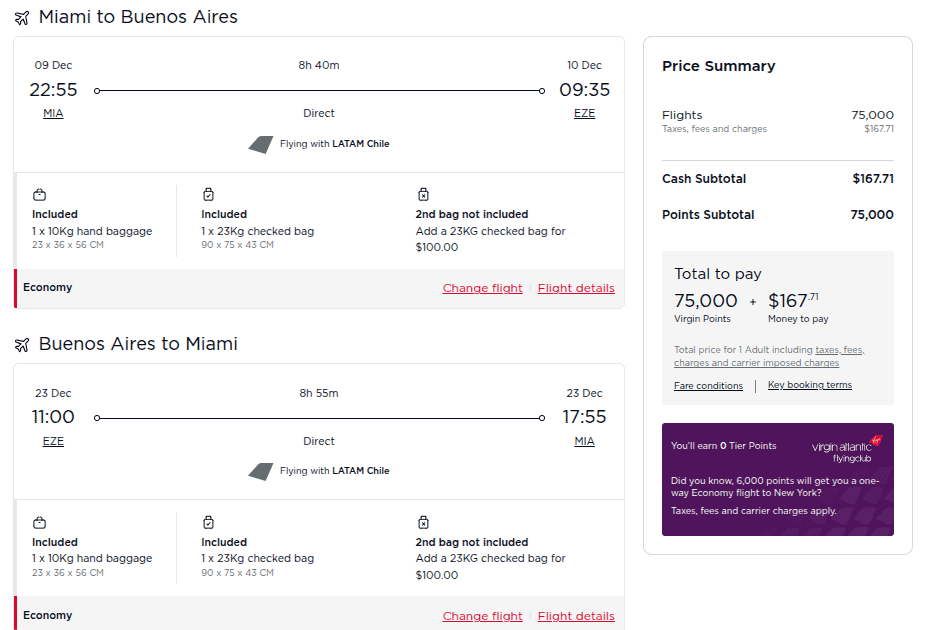Click the 2nd bag icon on the return flight card
Screen dimensions: 929x630
click(423, 522)
